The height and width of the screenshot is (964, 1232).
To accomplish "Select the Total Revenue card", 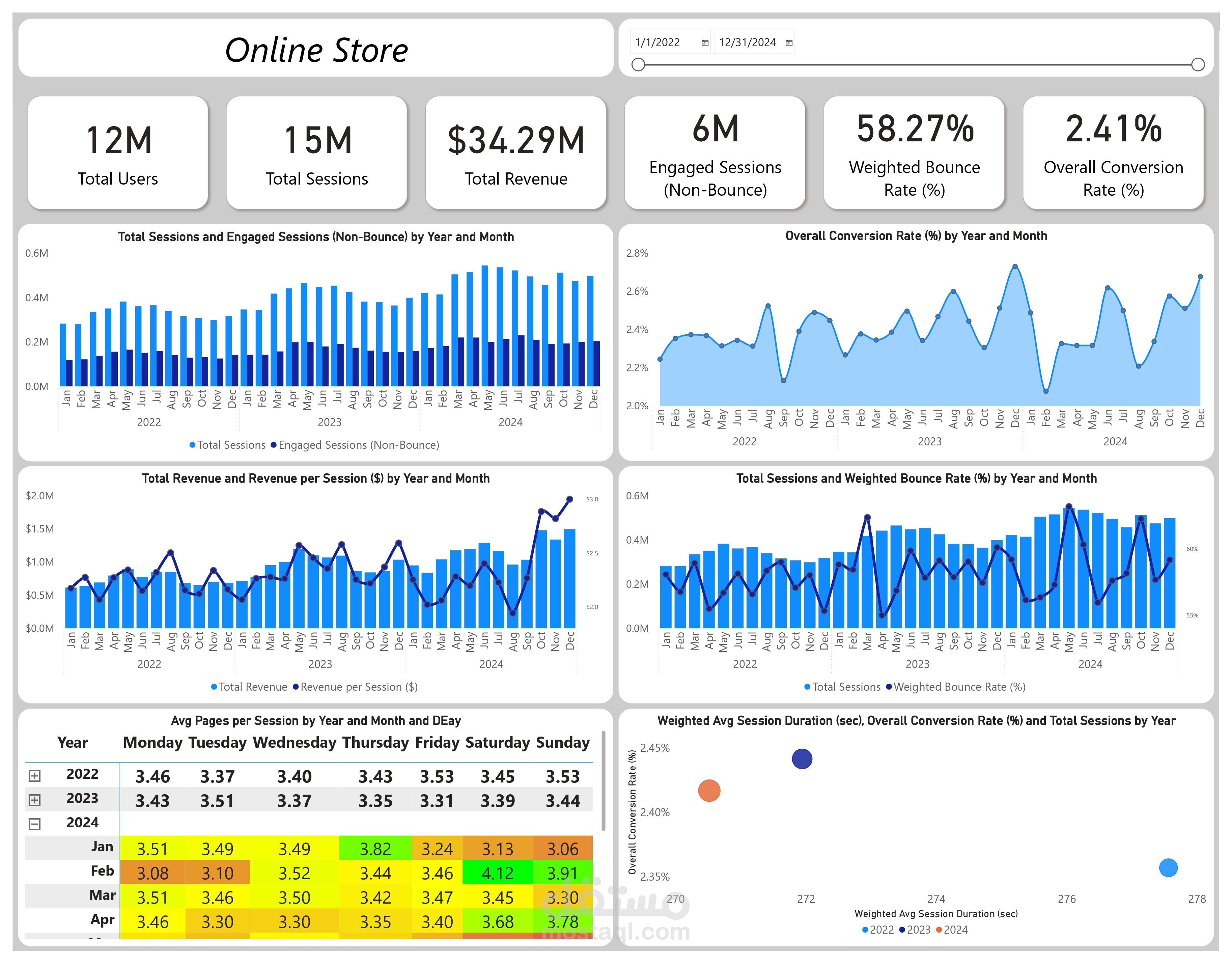I will point(515,153).
